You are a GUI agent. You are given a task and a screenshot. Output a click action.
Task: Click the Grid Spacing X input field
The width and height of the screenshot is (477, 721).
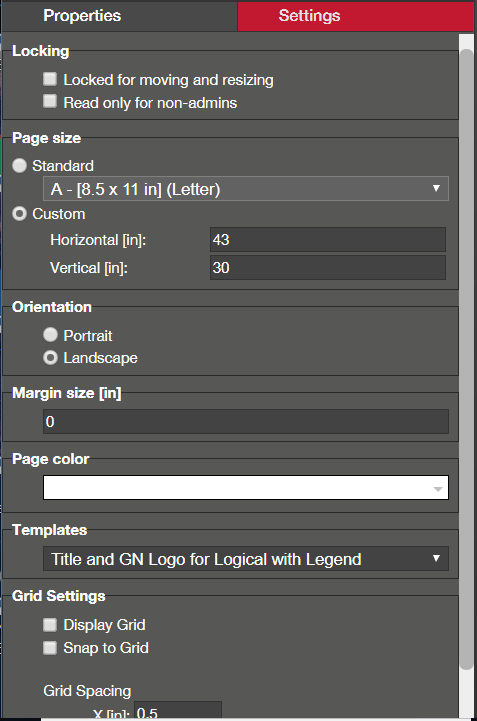coord(178,710)
